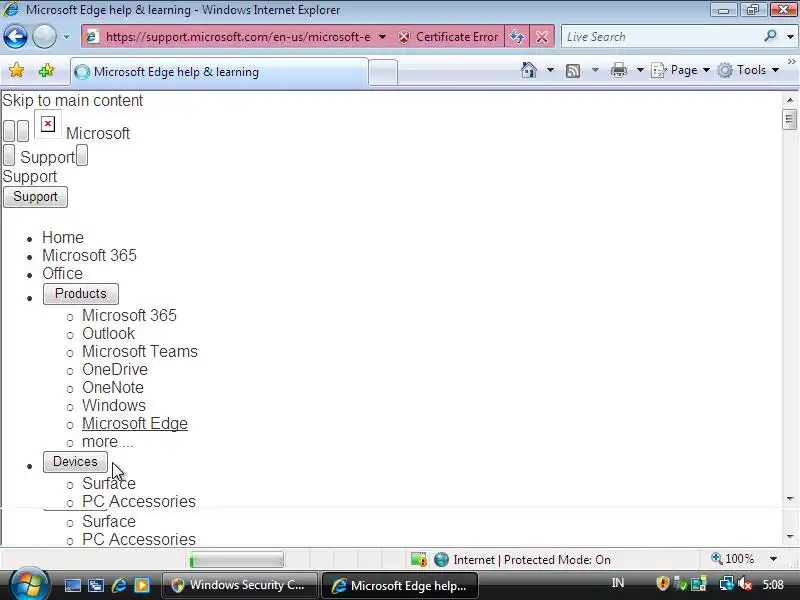Click the Windows Start orb
The height and width of the screenshot is (600, 800).
tap(29, 584)
